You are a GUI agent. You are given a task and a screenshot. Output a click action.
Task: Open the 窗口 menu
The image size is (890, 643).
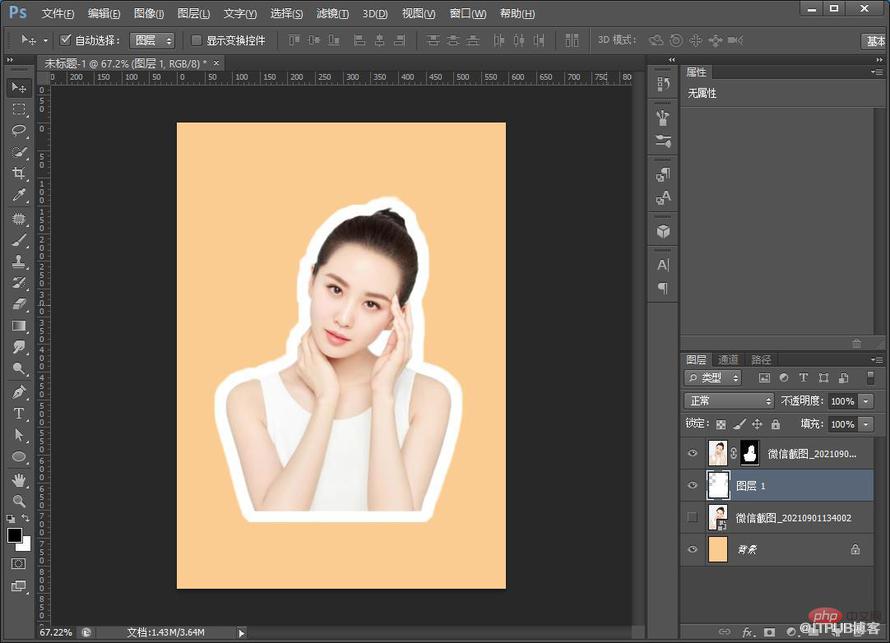coord(468,13)
